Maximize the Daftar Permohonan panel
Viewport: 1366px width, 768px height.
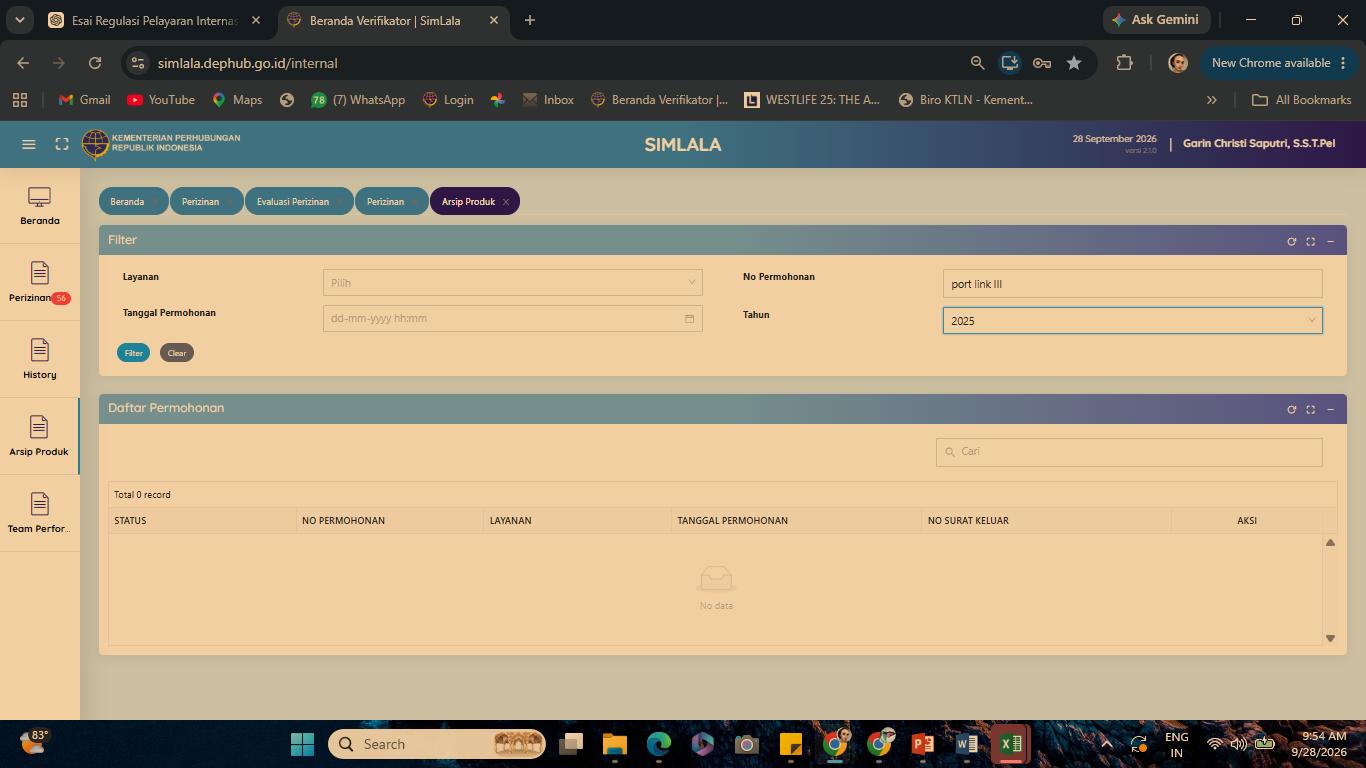[x=1311, y=409]
